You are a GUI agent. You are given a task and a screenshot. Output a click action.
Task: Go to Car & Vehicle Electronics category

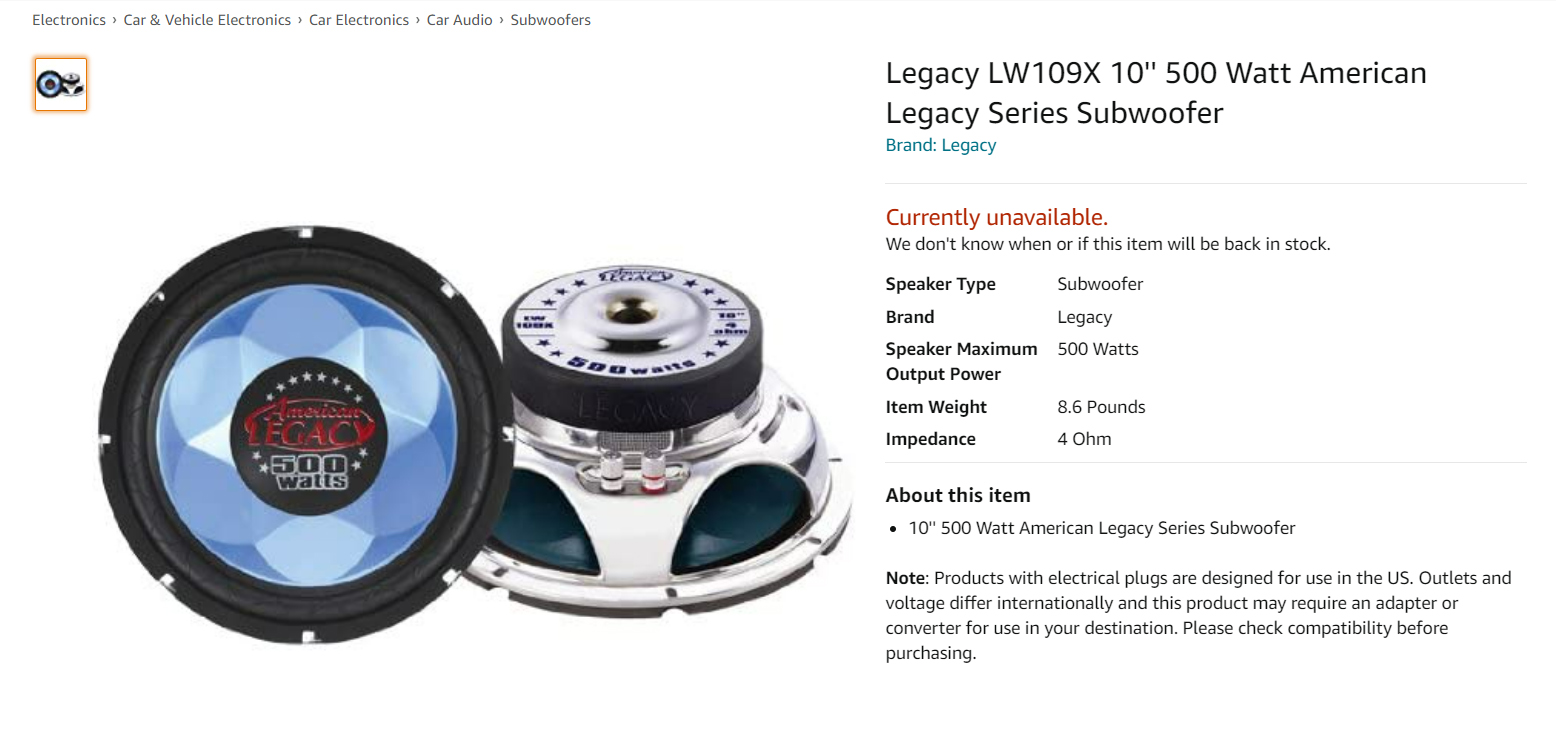click(x=207, y=20)
